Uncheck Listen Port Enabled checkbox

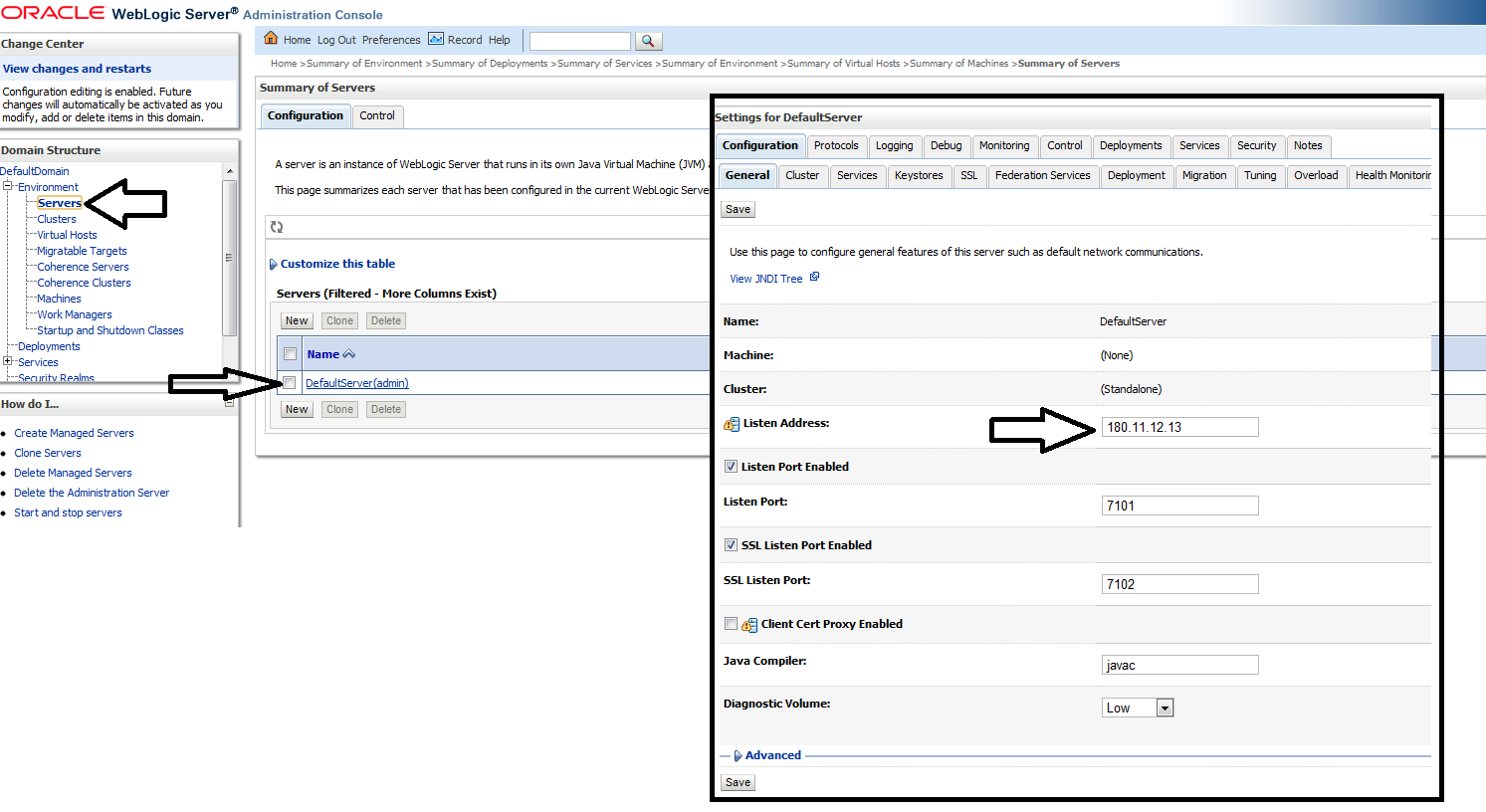[731, 467]
